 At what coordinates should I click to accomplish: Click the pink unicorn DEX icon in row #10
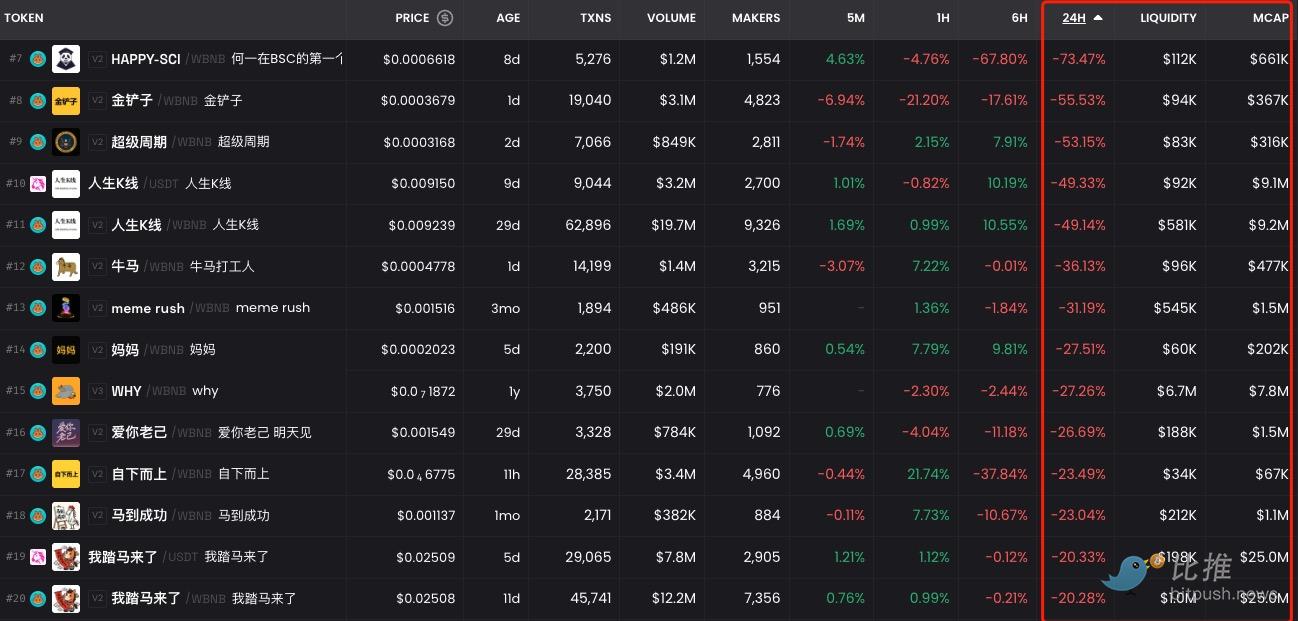coord(38,184)
